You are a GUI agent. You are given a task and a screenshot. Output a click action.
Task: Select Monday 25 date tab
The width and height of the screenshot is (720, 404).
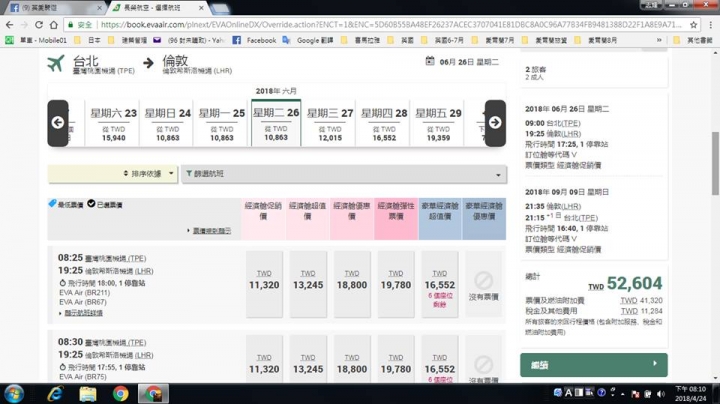click(x=222, y=123)
